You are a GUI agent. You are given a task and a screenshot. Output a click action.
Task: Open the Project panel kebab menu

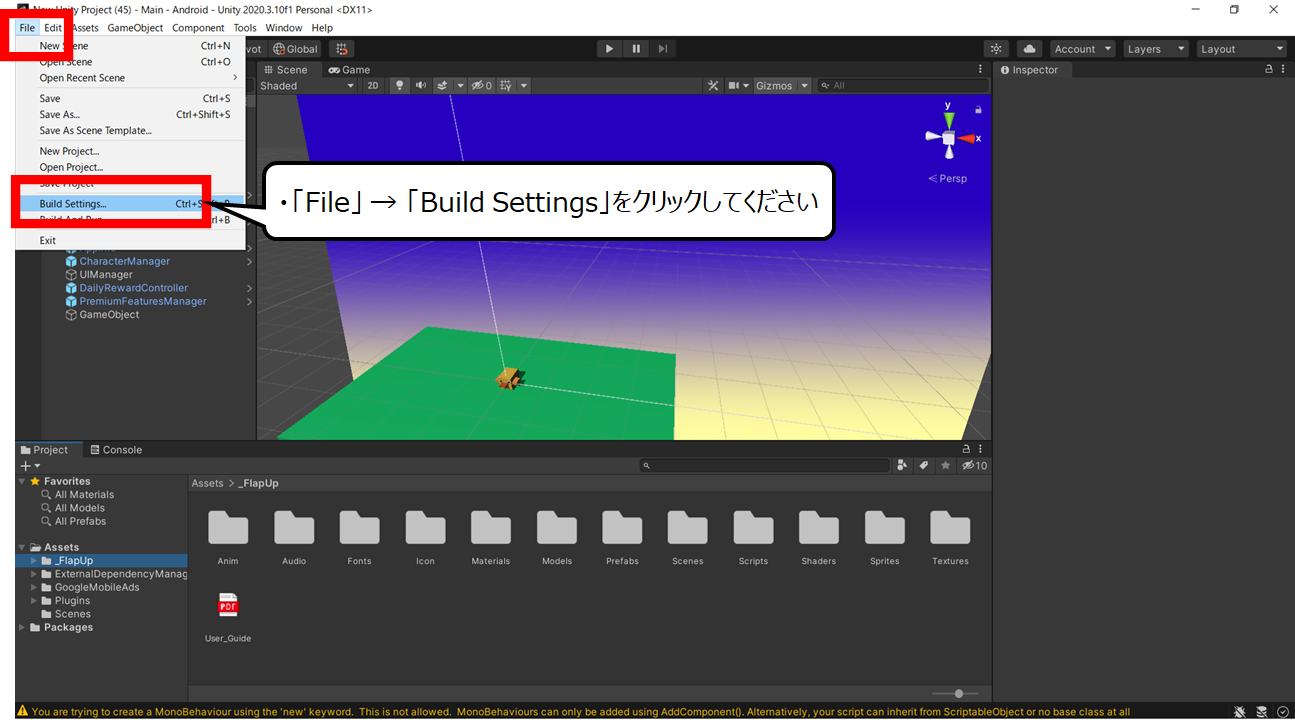(x=980, y=450)
